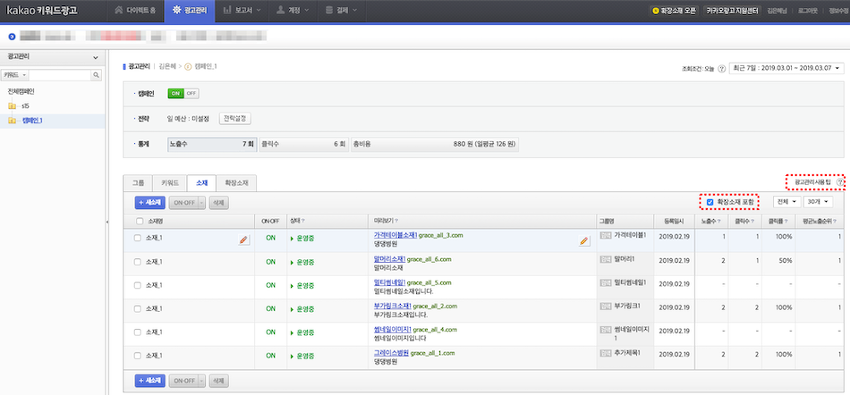Check the checkbox for the 멀티썸네일1 row
850x395 pixels.
click(138, 285)
